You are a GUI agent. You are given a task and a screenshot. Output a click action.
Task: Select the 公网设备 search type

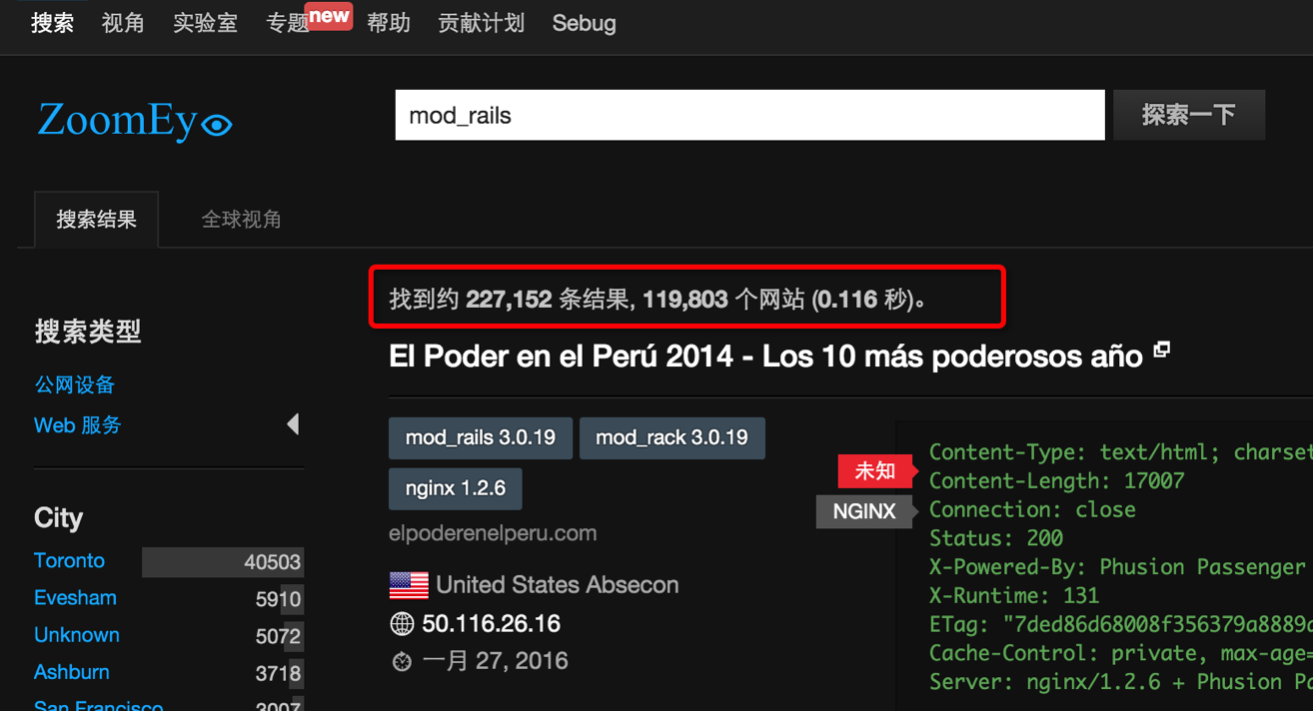(75, 385)
